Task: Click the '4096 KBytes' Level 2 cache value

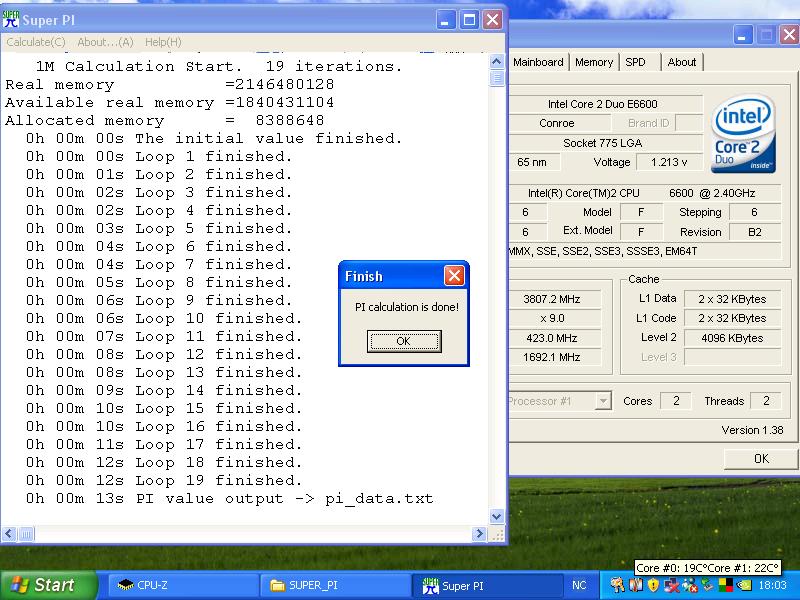Action: (732, 338)
